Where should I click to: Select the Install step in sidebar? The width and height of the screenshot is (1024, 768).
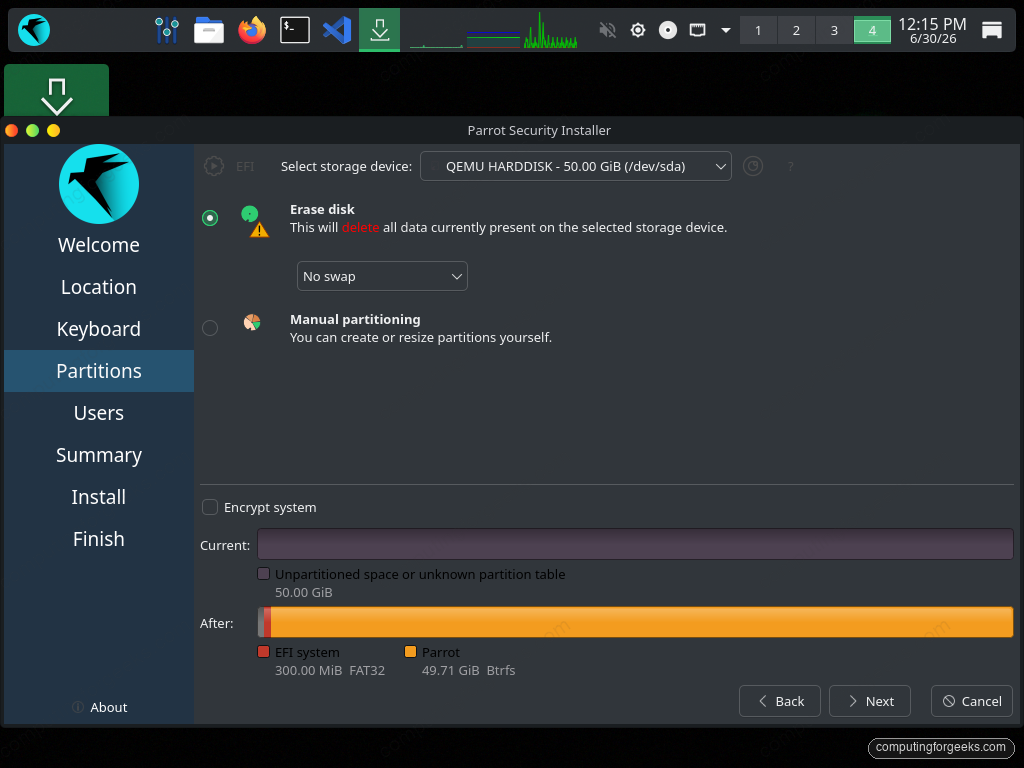(x=99, y=497)
